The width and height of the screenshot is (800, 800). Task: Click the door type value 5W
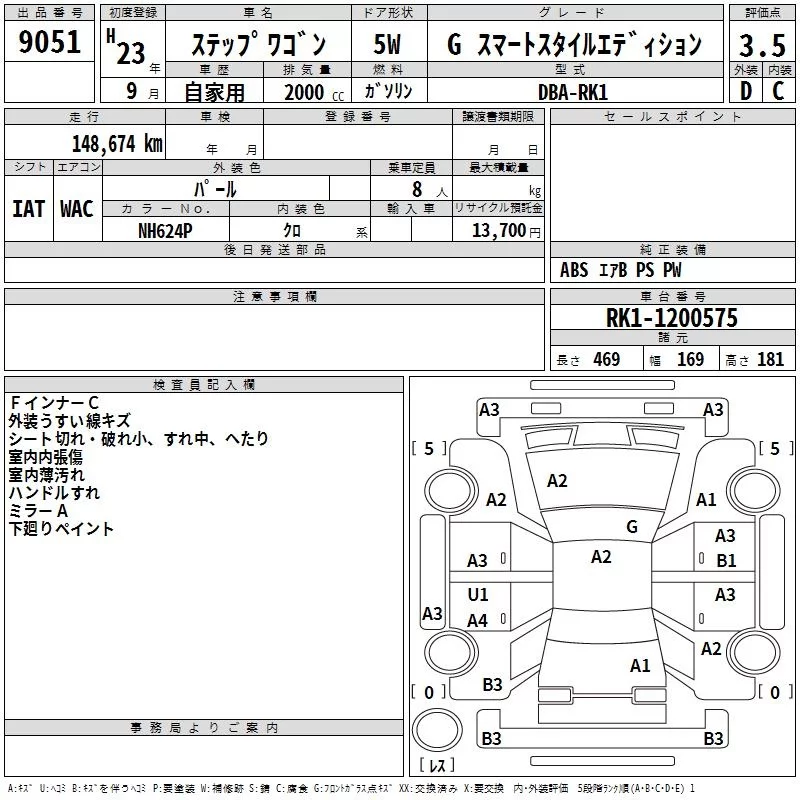[x=387, y=44]
